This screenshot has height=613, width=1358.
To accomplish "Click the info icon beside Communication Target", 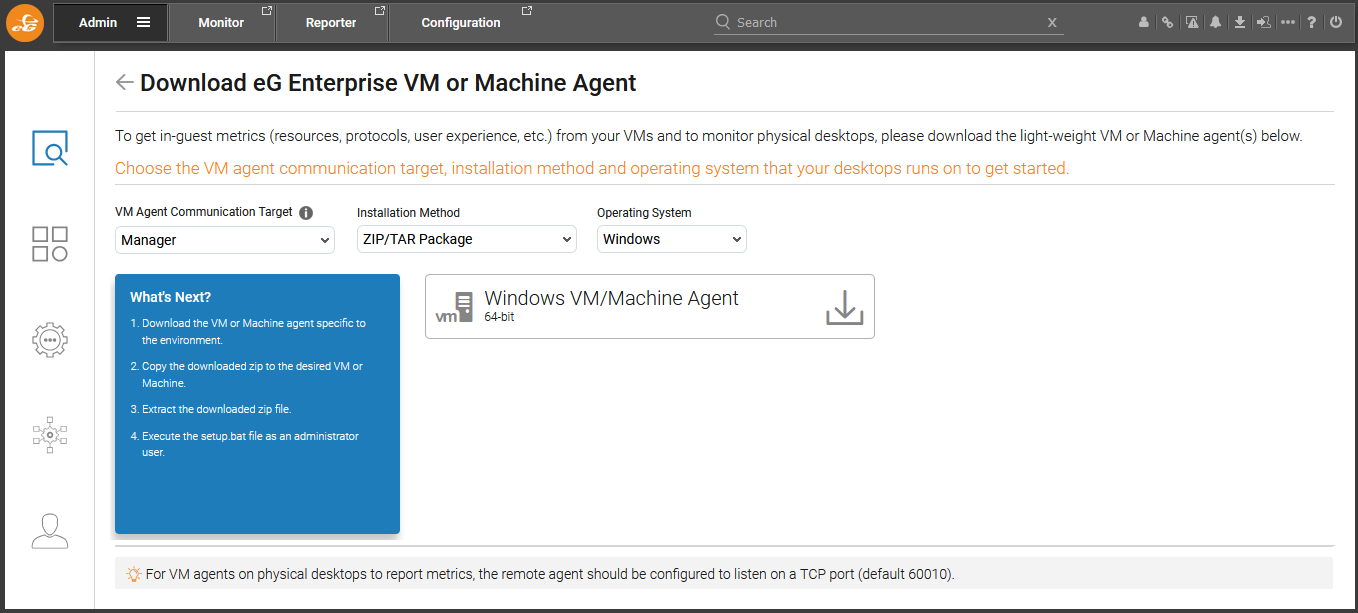I will [306, 213].
